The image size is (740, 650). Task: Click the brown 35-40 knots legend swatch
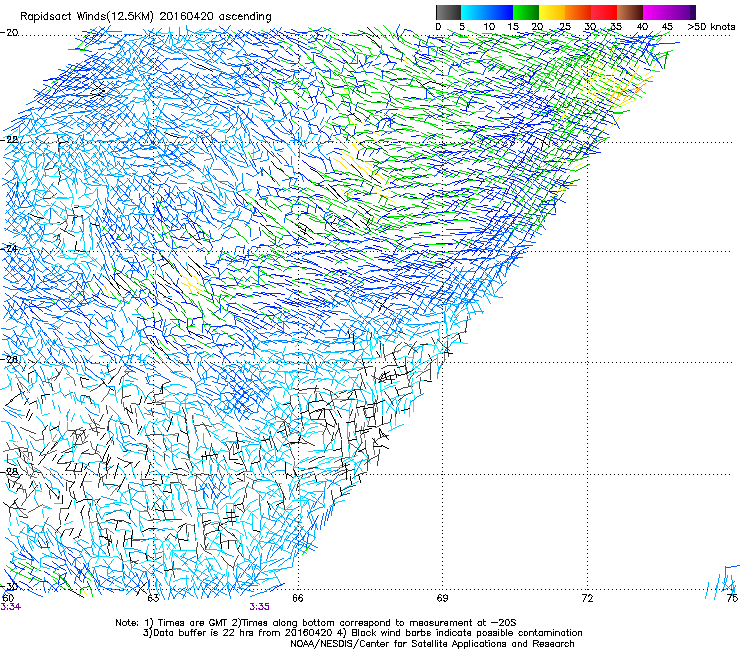(630, 12)
